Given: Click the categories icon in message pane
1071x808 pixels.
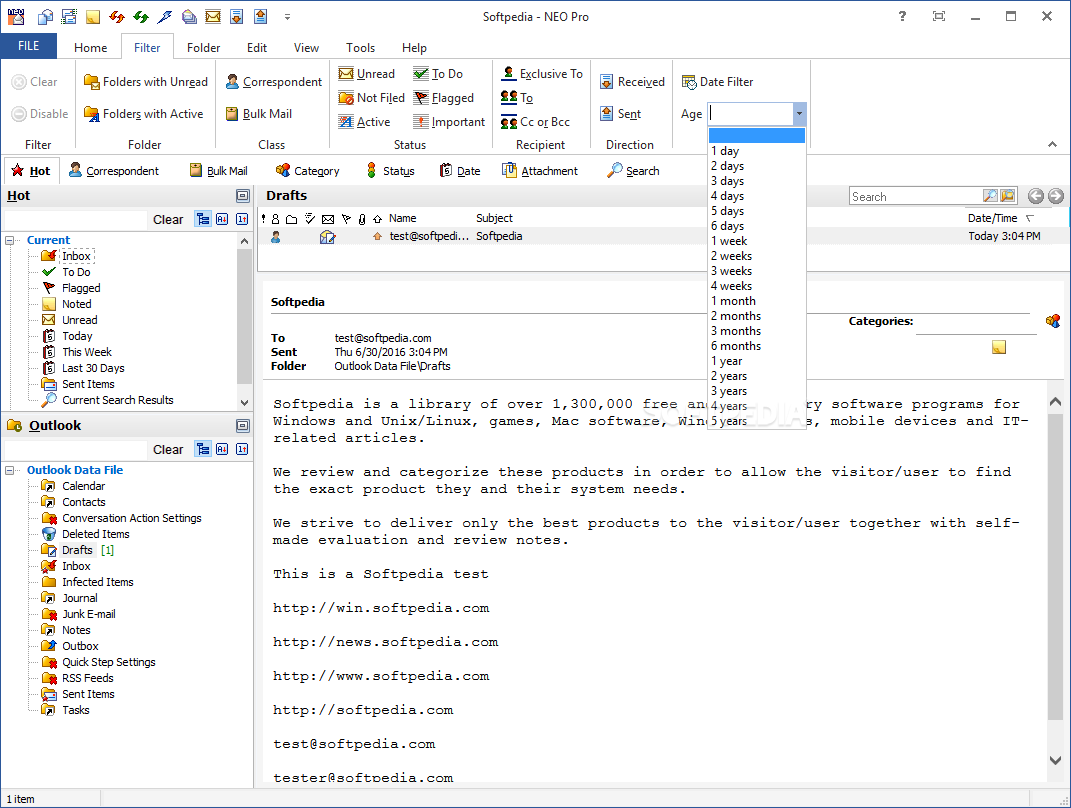Looking at the screenshot, I should click(x=1053, y=320).
